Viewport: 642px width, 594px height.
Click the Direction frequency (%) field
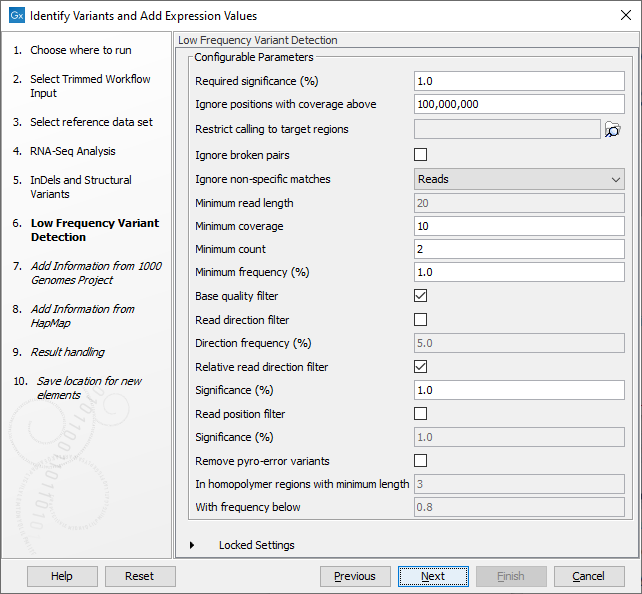click(x=519, y=343)
